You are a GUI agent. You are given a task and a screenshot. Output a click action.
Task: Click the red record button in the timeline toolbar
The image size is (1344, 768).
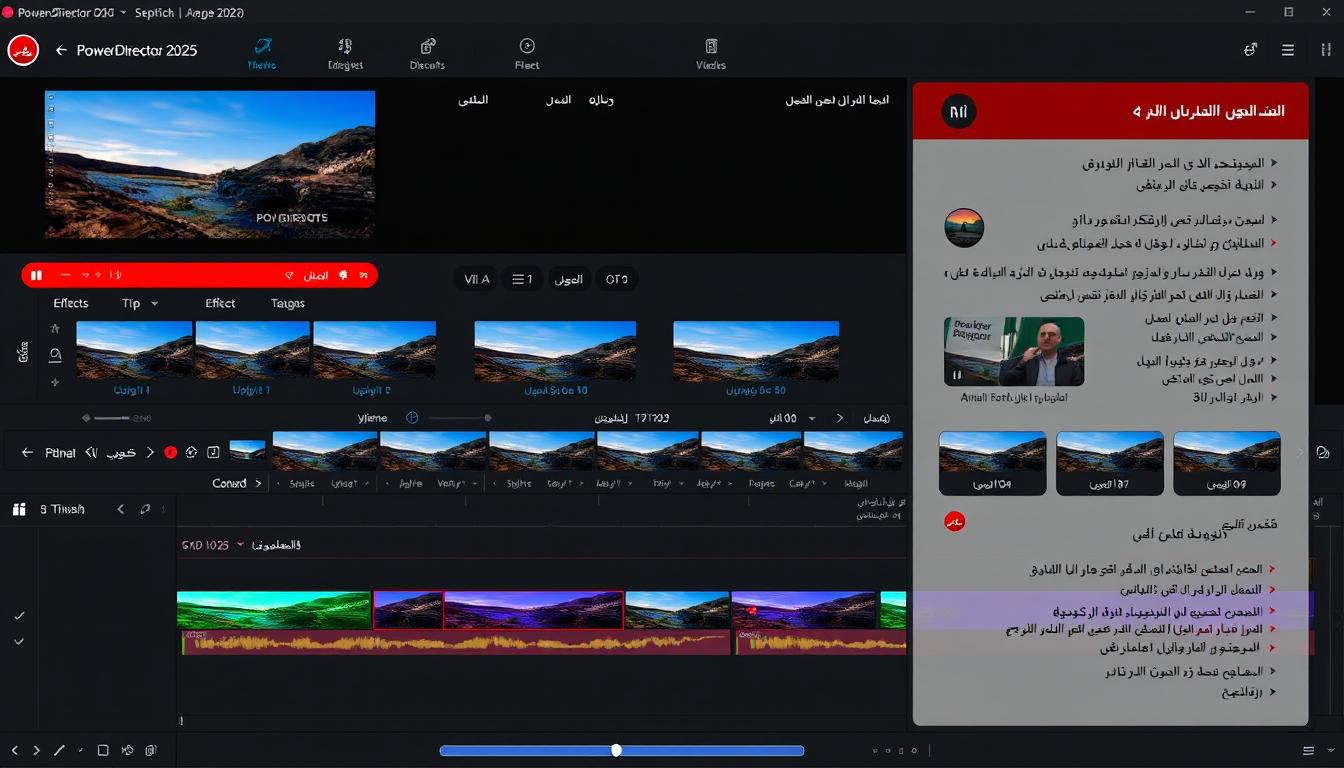tap(170, 453)
